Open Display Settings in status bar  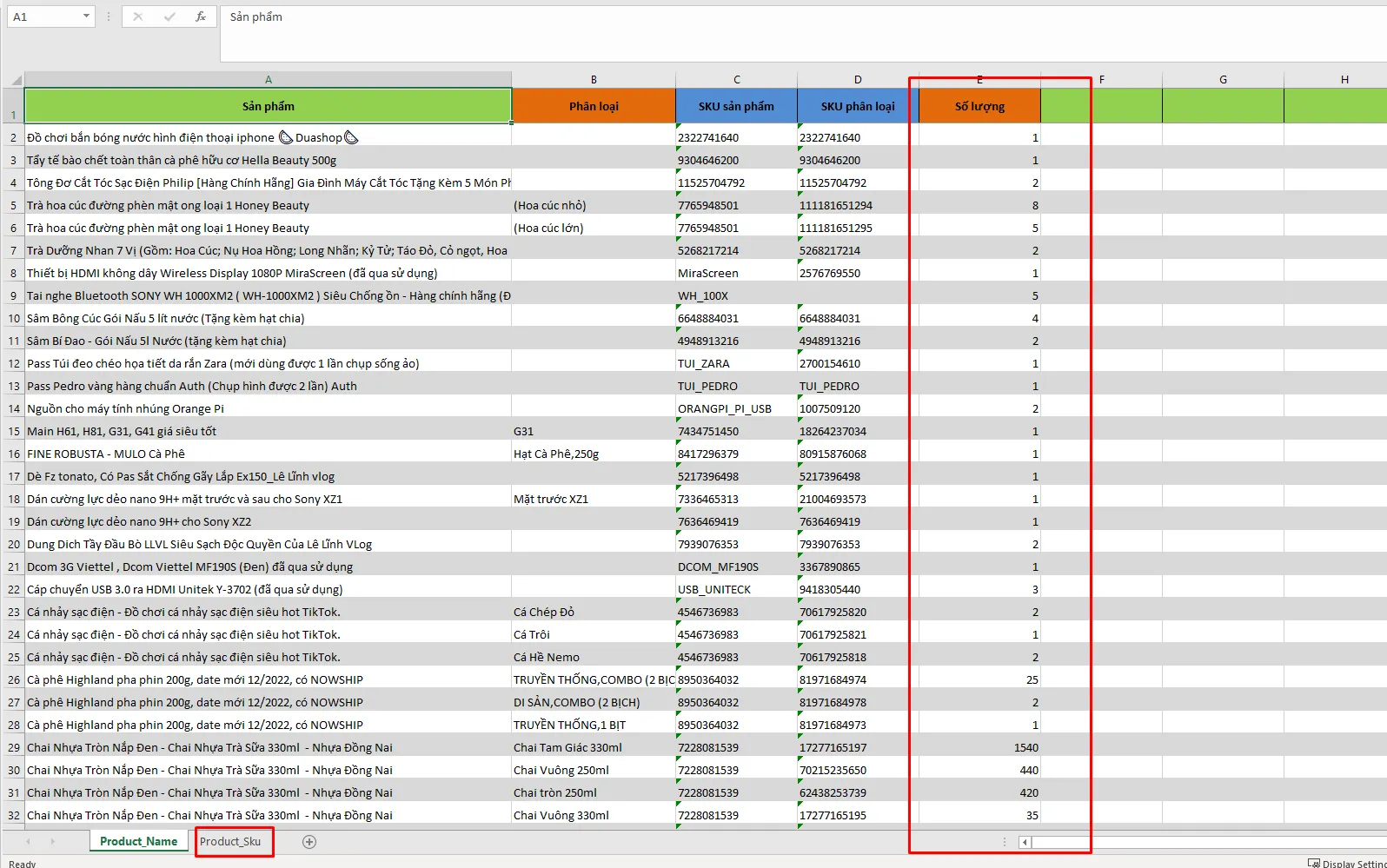point(1347,863)
